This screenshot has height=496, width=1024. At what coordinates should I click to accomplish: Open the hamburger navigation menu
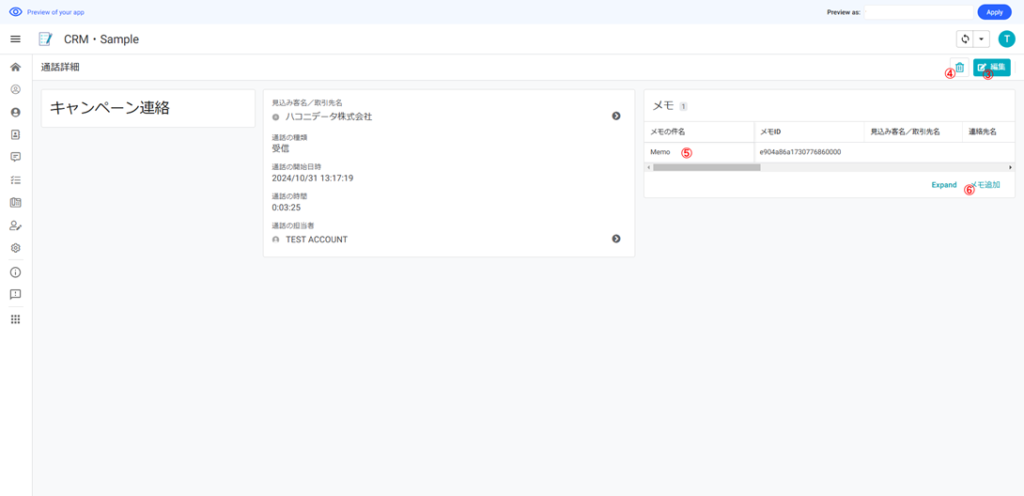[x=16, y=39]
